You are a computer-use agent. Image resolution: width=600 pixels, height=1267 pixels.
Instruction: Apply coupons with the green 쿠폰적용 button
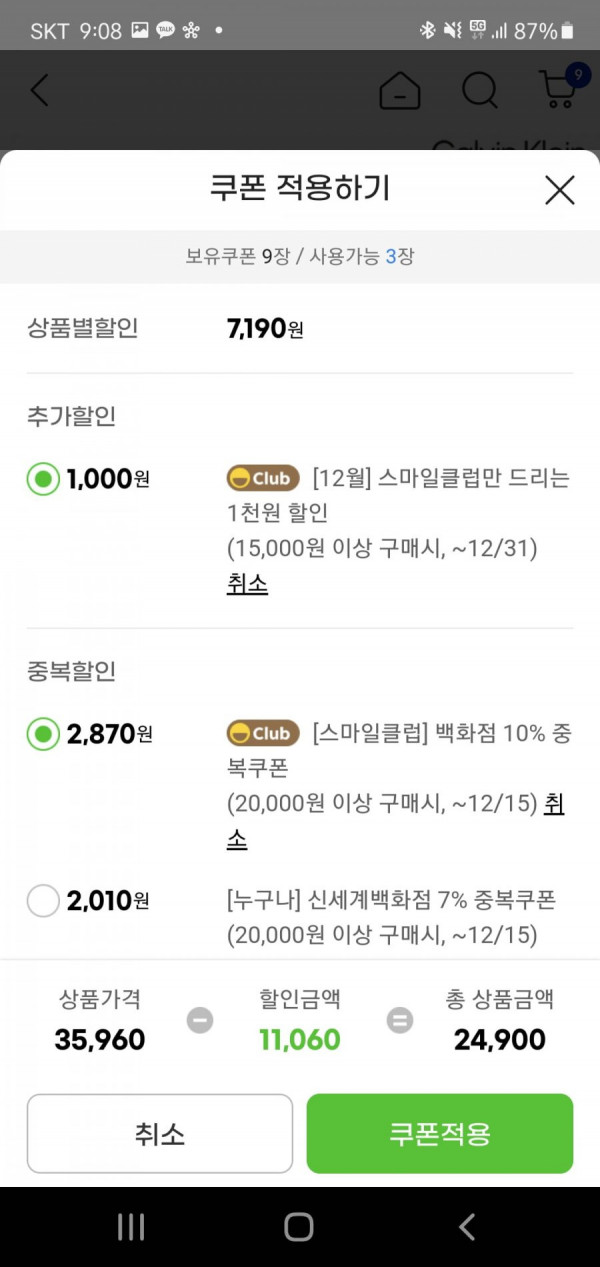click(440, 1133)
